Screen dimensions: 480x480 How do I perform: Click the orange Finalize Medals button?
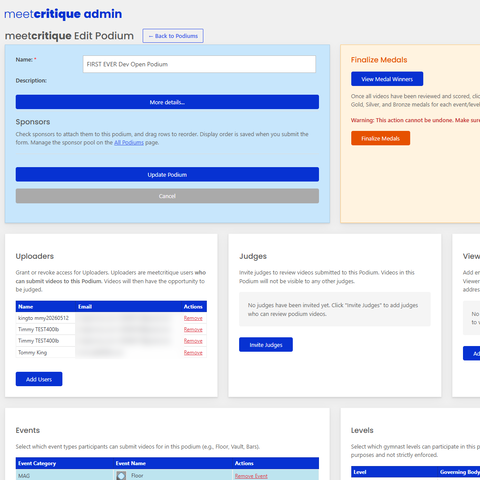point(380,138)
